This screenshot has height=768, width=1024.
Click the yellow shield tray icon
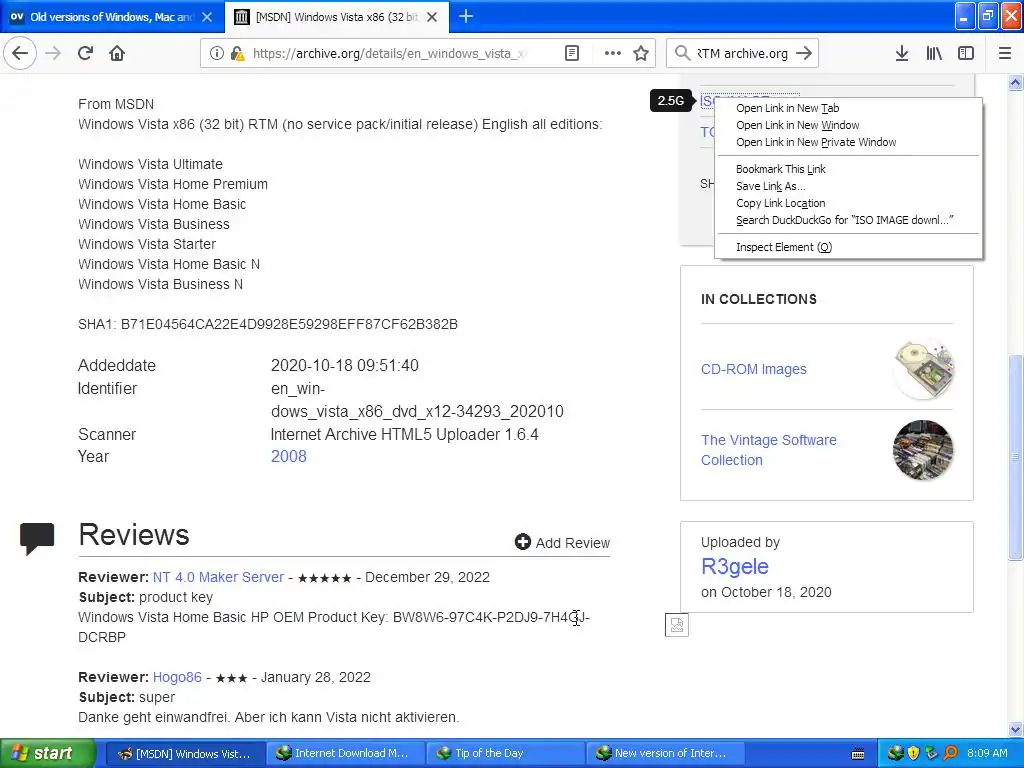point(913,753)
